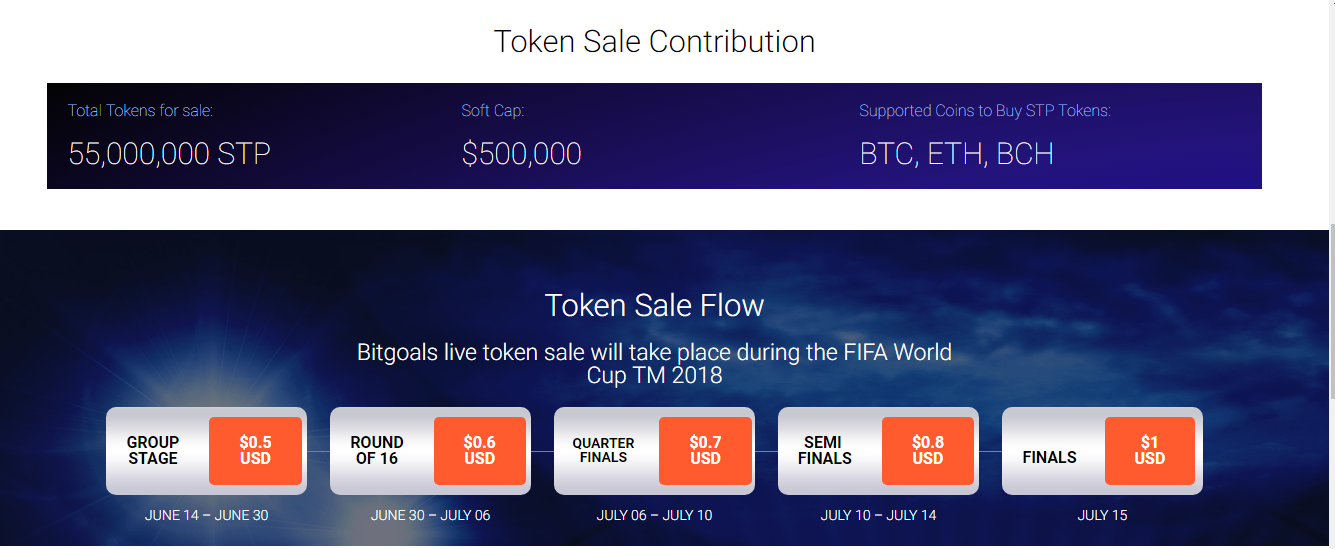1335x549 pixels.
Task: Click the JULY 06 – JULY 10 date
Action: 654,516
